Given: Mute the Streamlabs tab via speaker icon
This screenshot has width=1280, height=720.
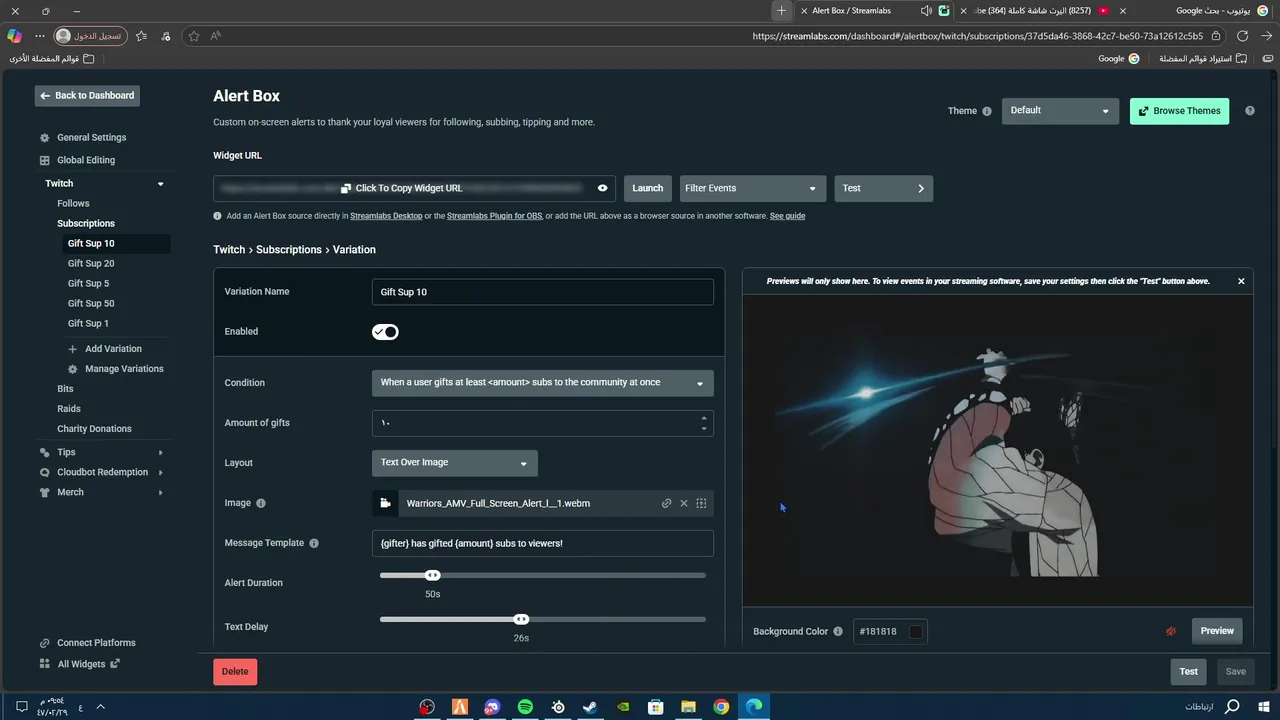Looking at the screenshot, I should pos(926,10).
